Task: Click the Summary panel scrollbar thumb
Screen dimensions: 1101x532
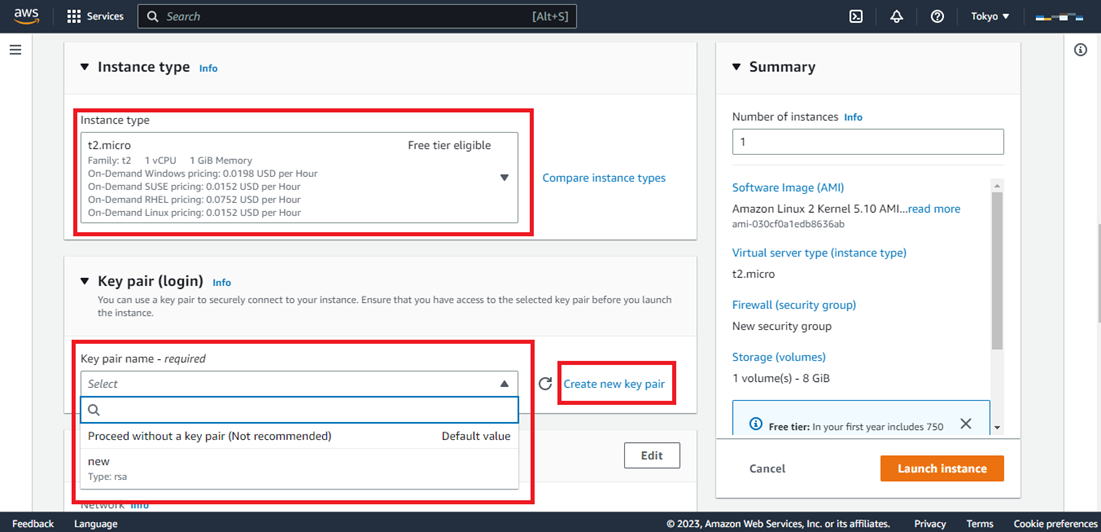Action: pos(997,270)
